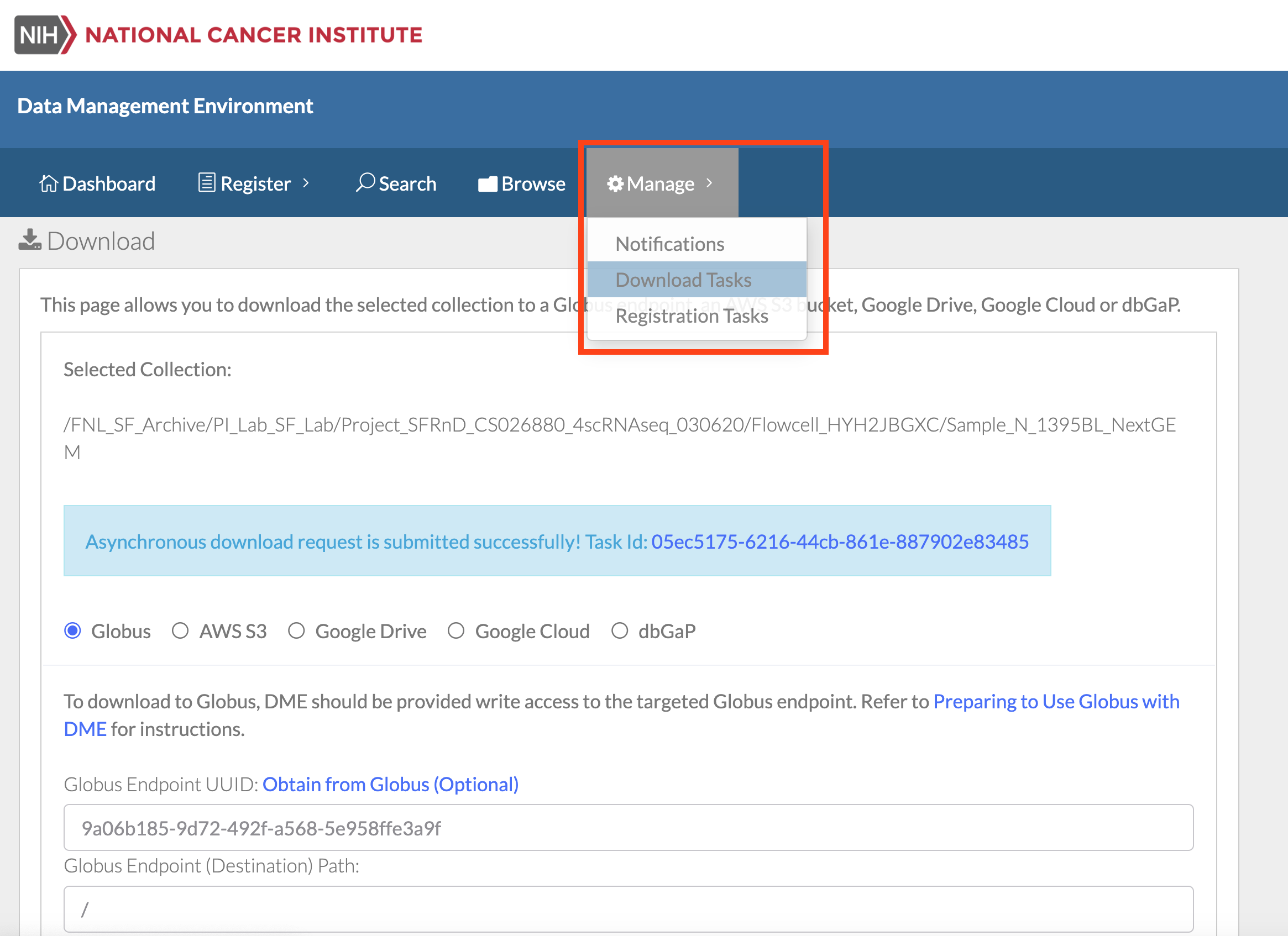Open Registration Tasks menu entry
Viewport: 1288px width, 936px height.
(x=691, y=316)
